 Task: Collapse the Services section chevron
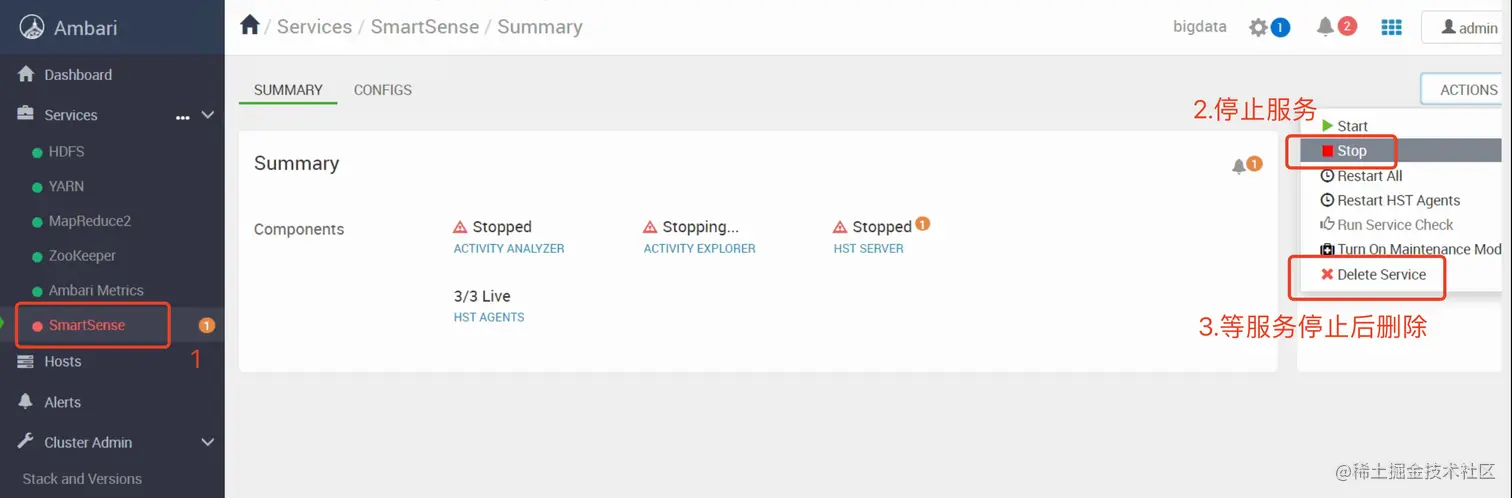[208, 115]
